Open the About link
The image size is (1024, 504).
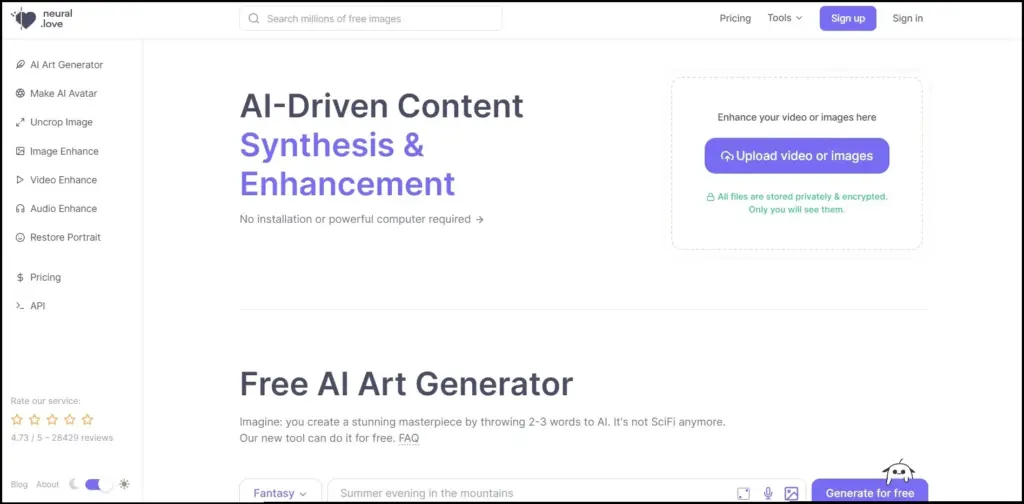pos(48,484)
